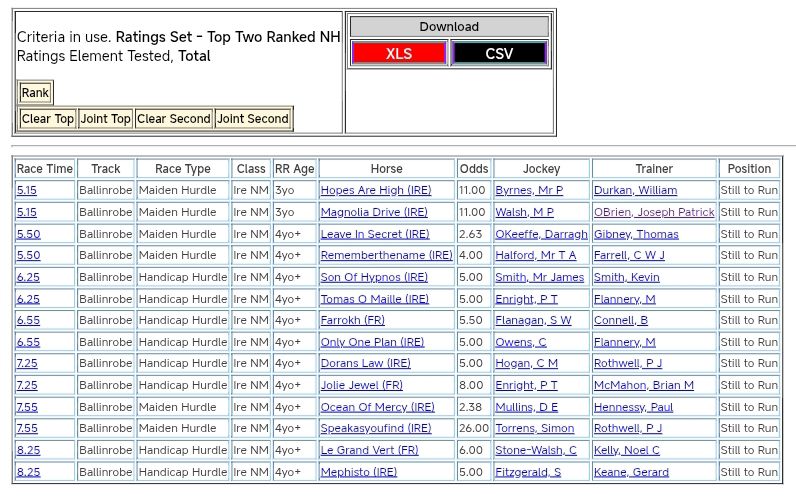Open horse Speakasyoufind (IRE)

point(376,428)
